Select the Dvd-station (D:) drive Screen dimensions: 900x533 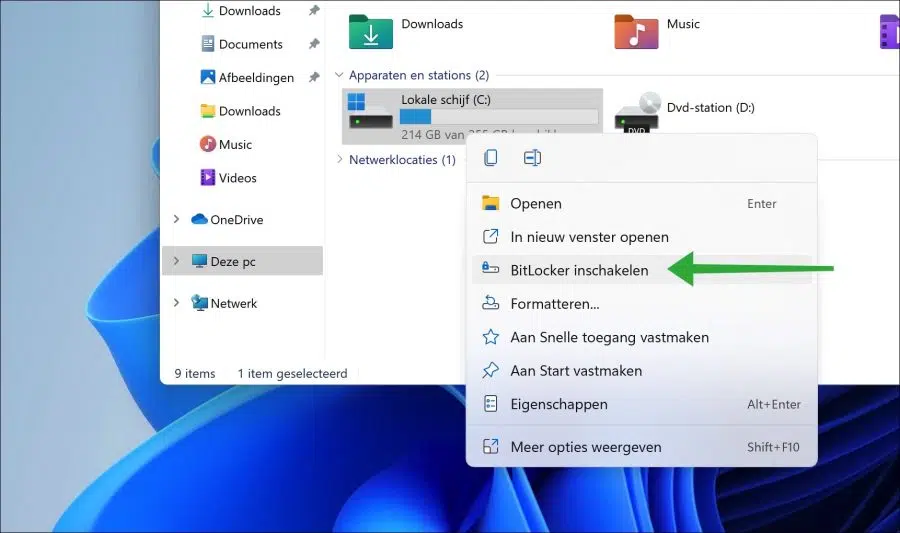685,112
